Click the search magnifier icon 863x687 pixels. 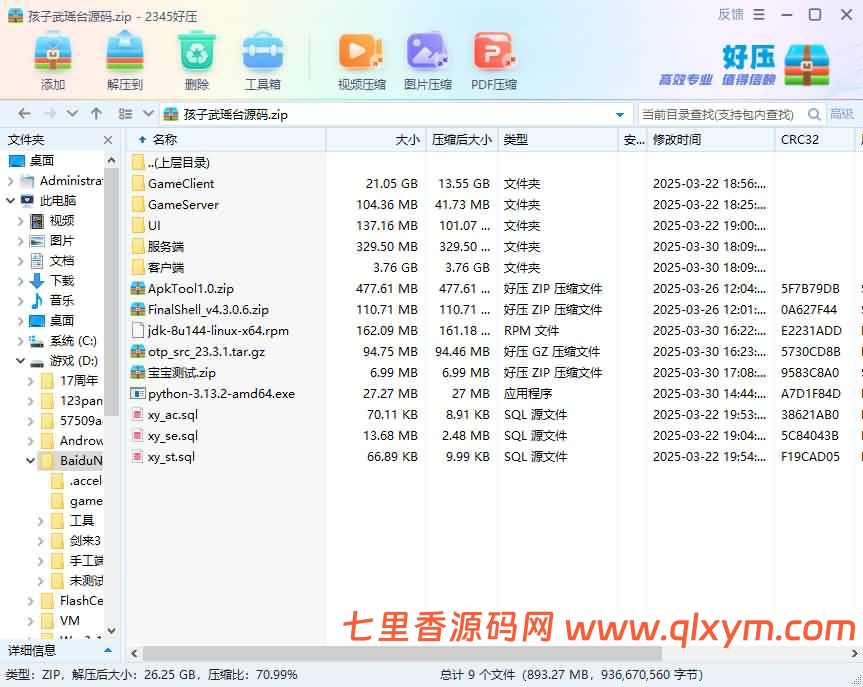tap(815, 114)
